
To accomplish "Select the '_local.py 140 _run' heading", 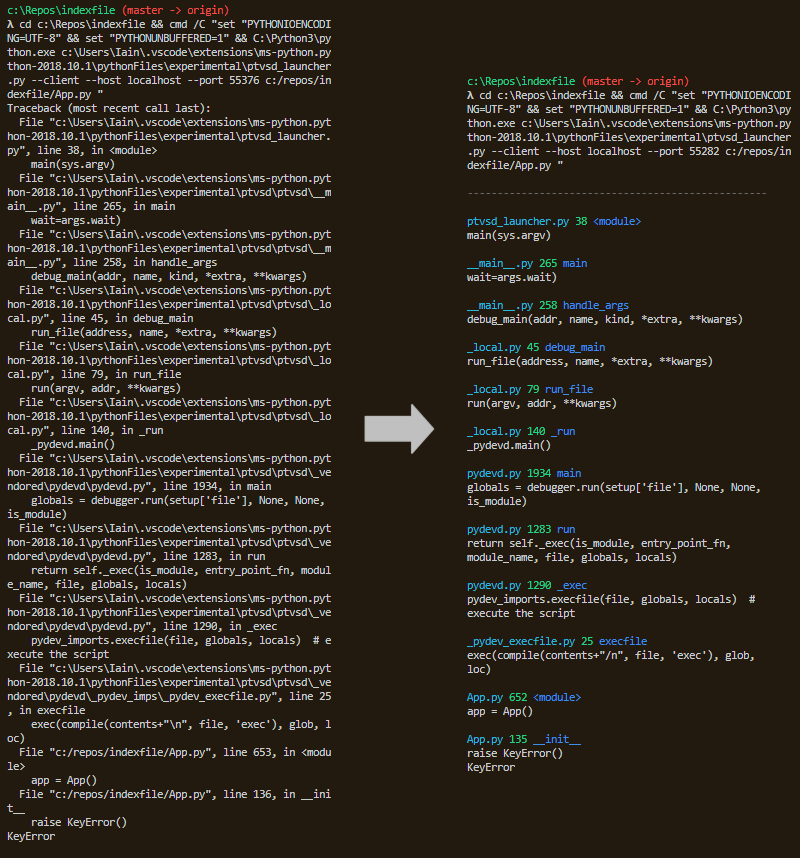I will (x=521, y=431).
